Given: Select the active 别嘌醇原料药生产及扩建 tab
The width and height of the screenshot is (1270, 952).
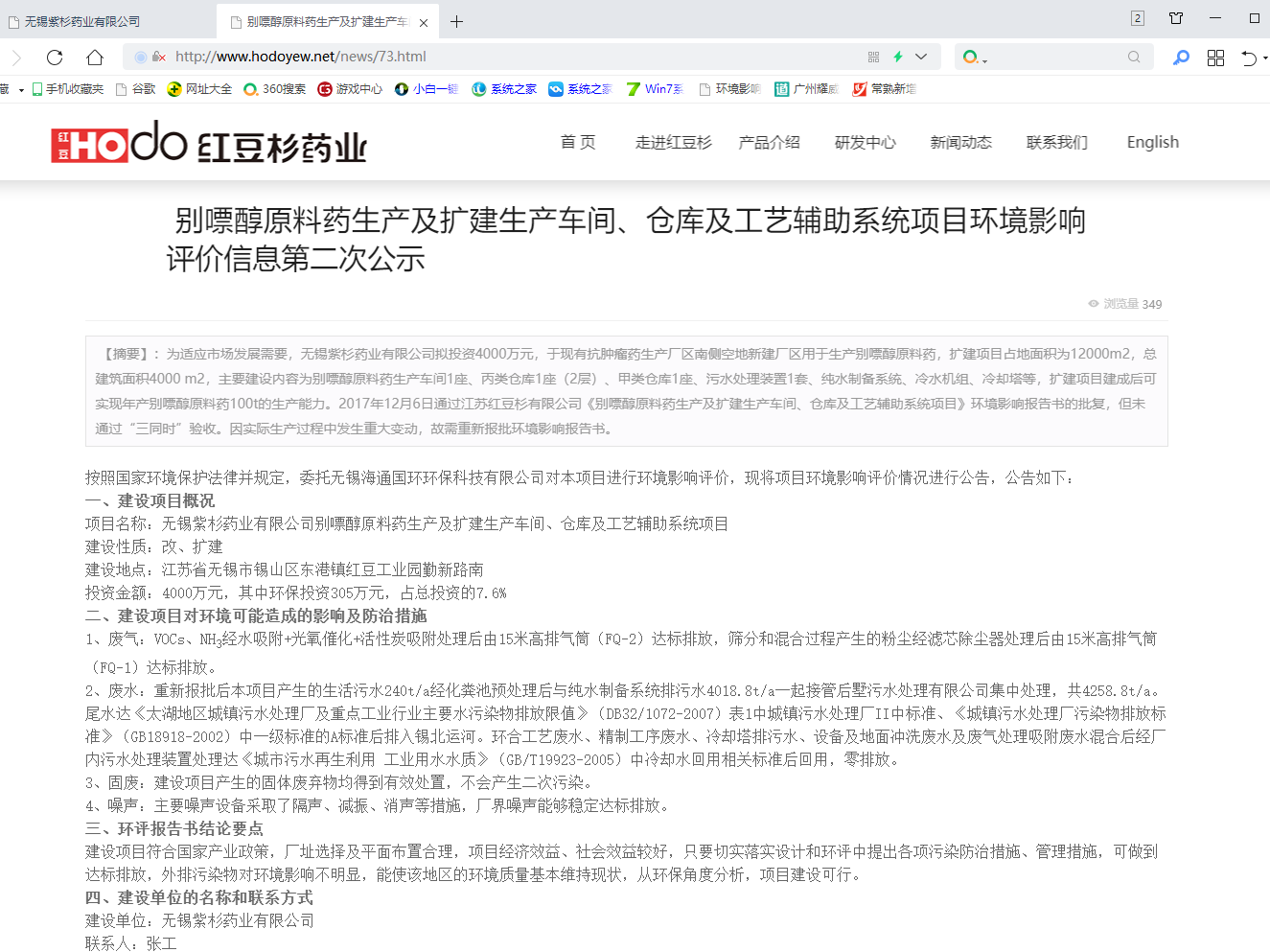Looking at the screenshot, I should tap(327, 21).
